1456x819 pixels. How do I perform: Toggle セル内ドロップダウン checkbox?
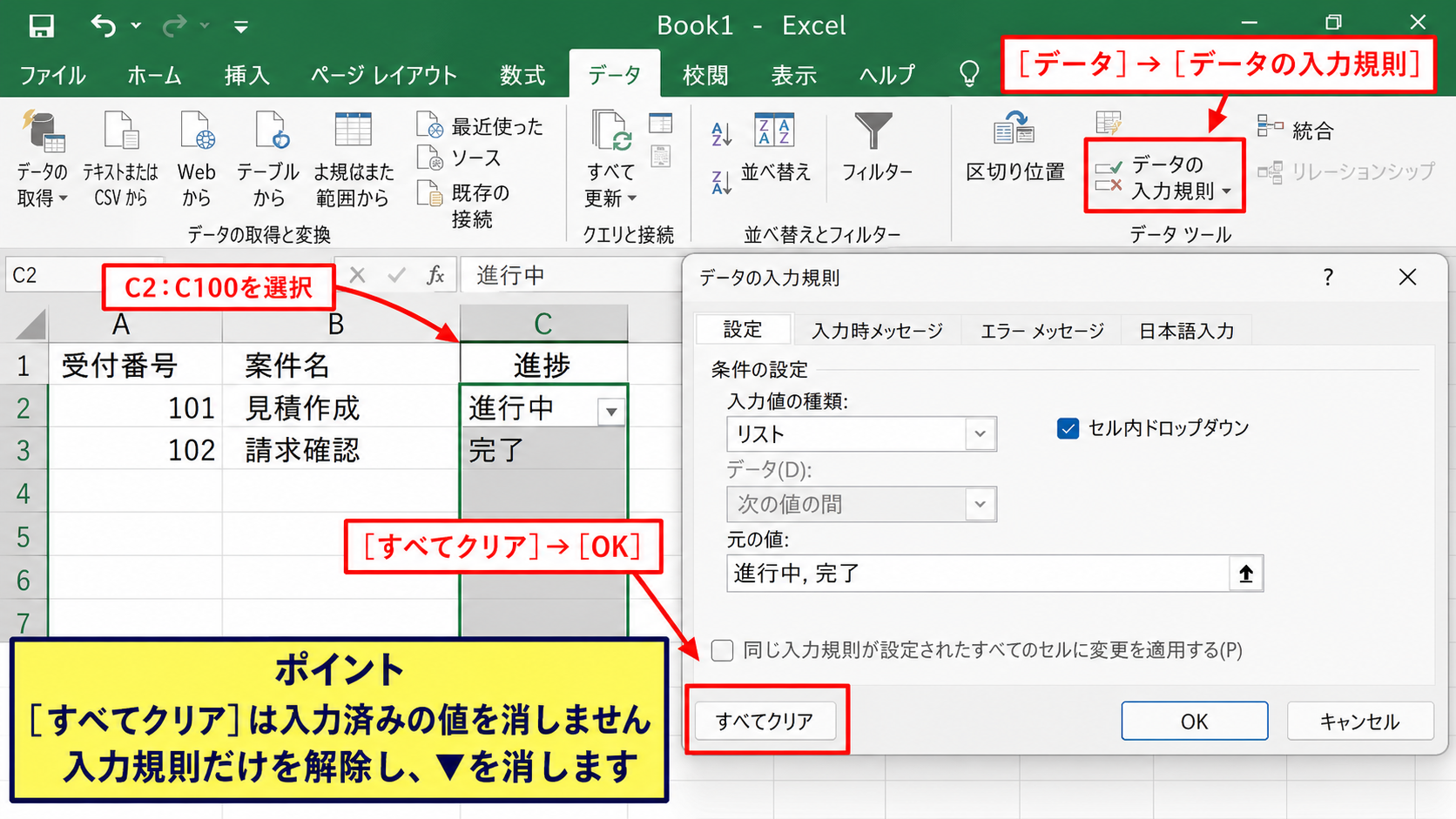[x=1068, y=428]
